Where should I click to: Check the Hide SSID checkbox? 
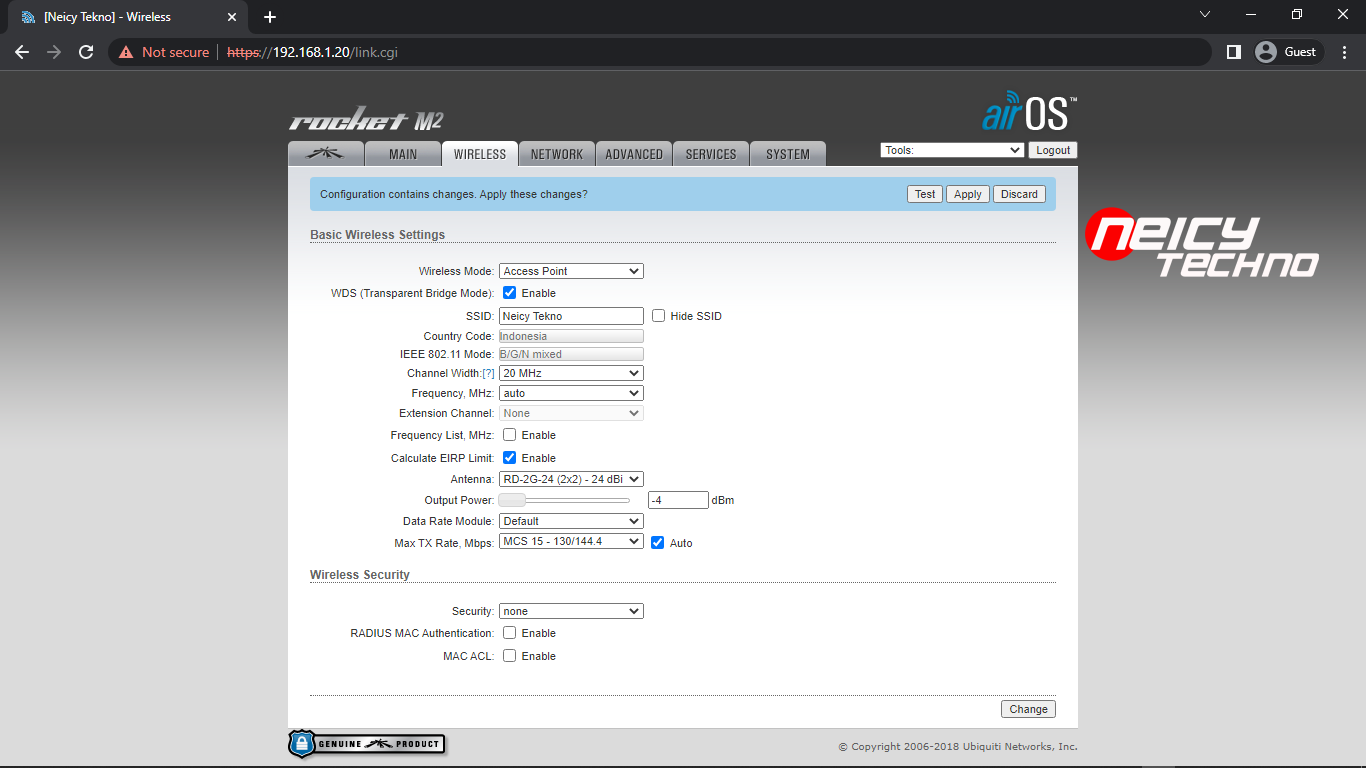click(658, 316)
